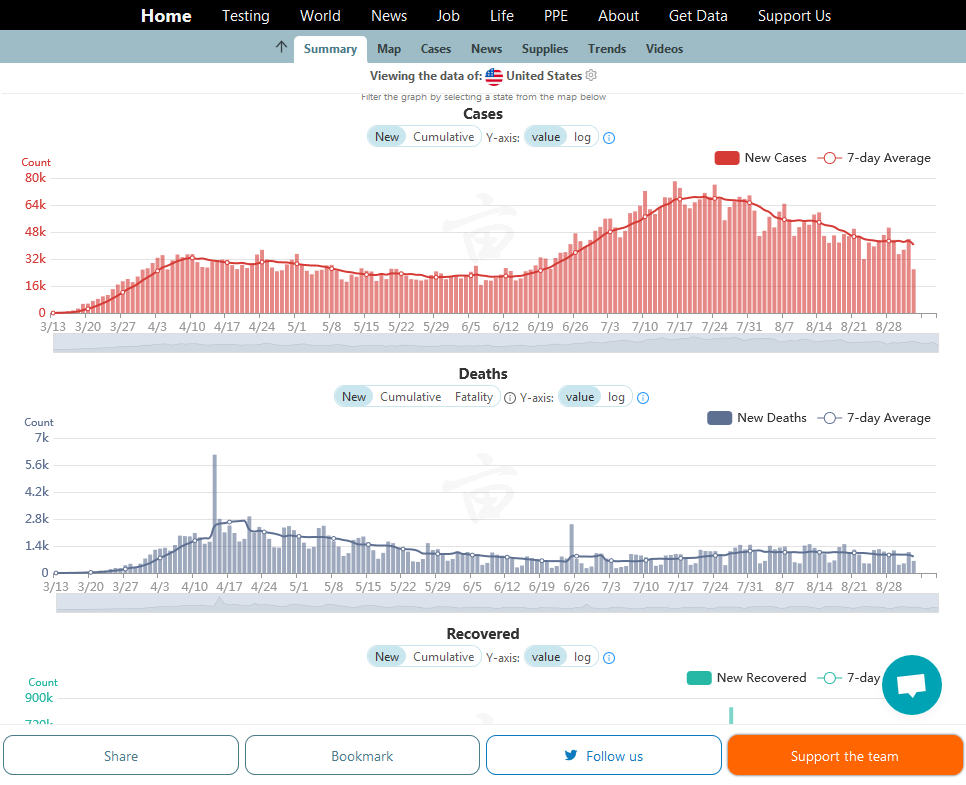
Task: Open the chat bubble widget
Action: (x=911, y=685)
